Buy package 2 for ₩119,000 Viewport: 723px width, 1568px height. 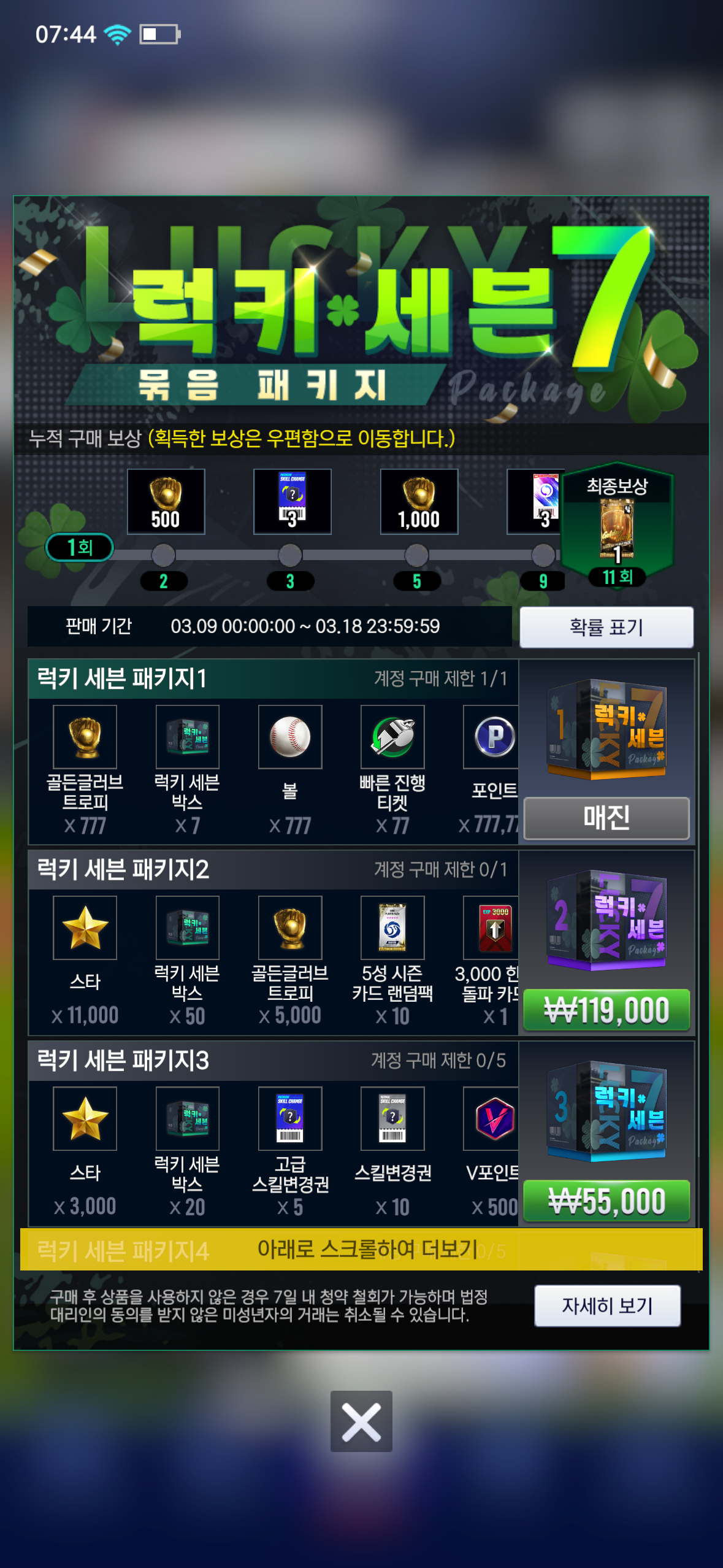tap(606, 1010)
